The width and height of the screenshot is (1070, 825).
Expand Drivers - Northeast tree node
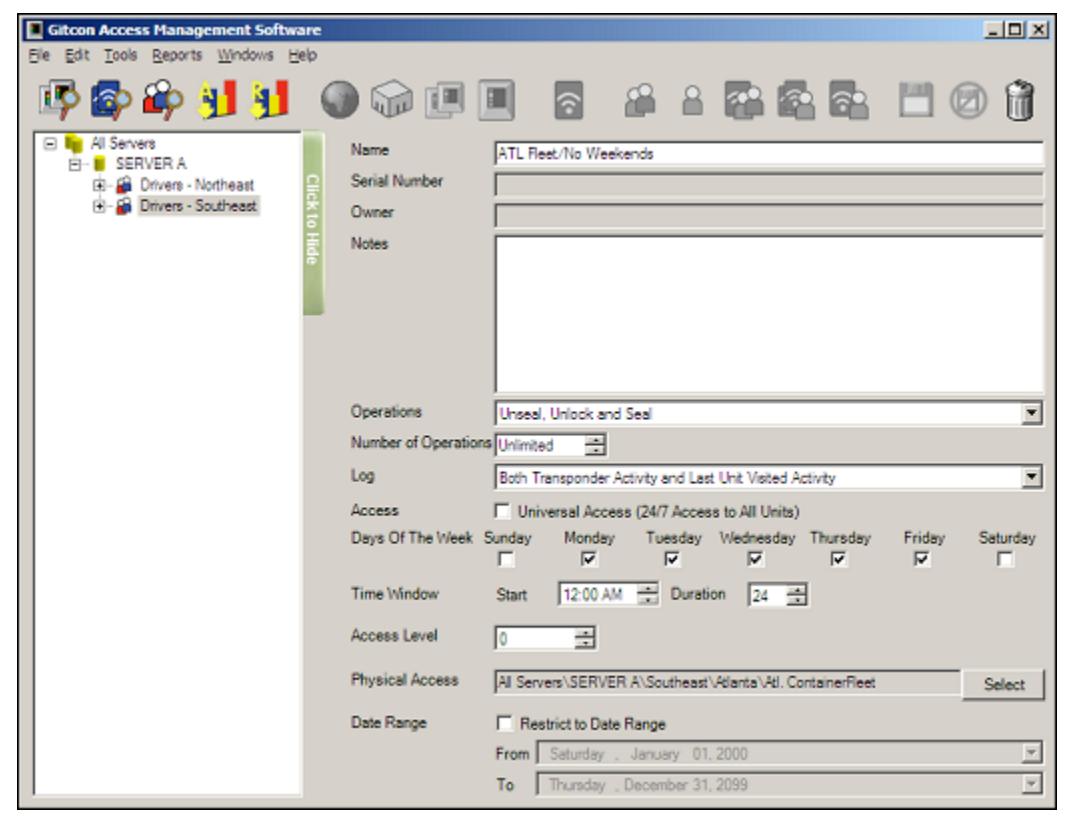coord(100,185)
